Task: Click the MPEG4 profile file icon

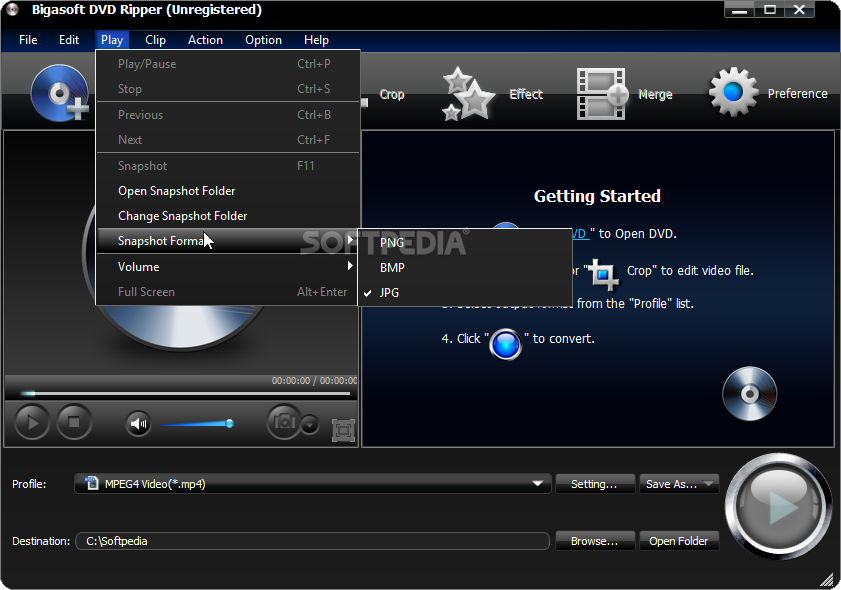Action: click(x=92, y=483)
